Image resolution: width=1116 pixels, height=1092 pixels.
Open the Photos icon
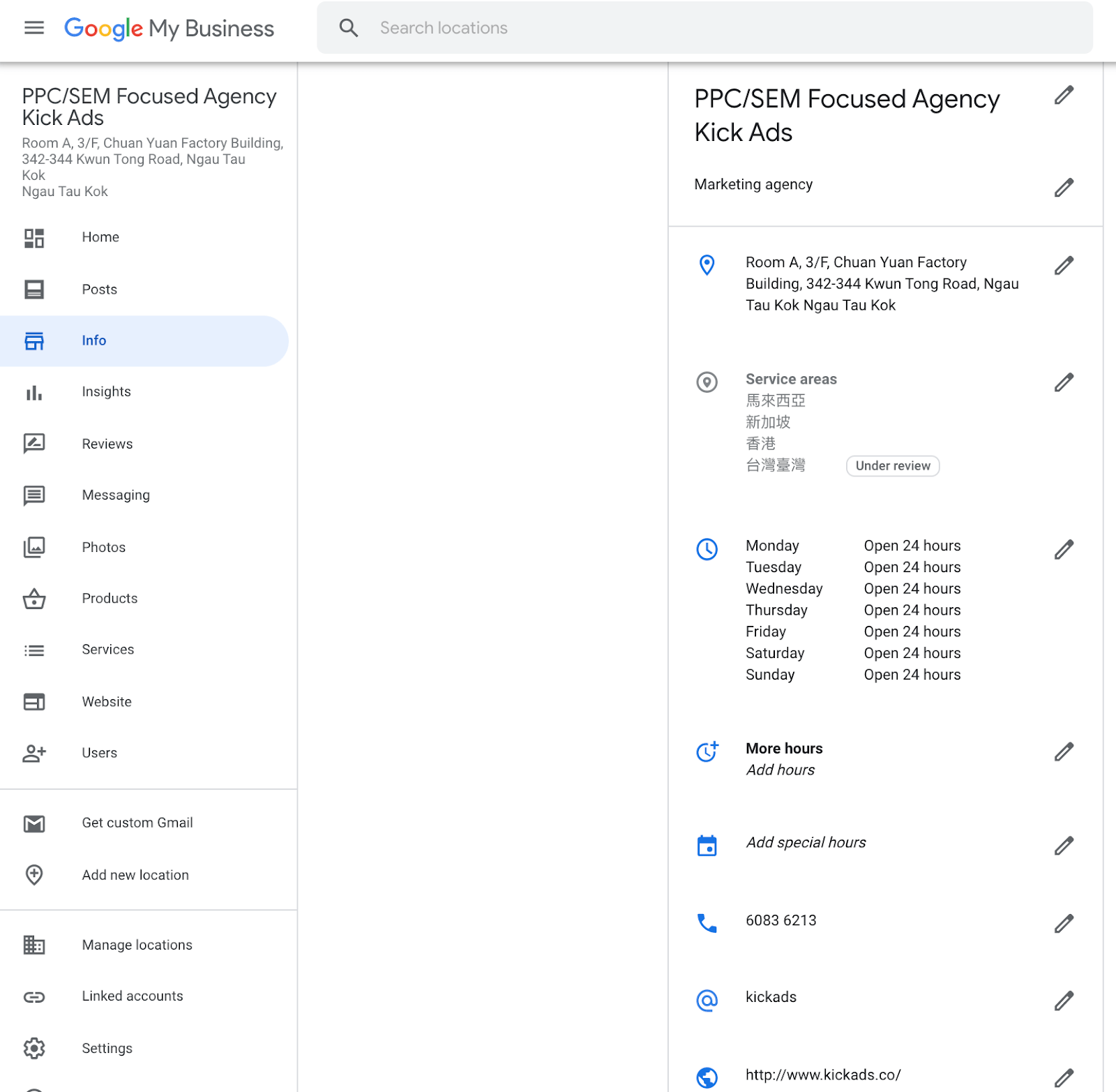[34, 547]
